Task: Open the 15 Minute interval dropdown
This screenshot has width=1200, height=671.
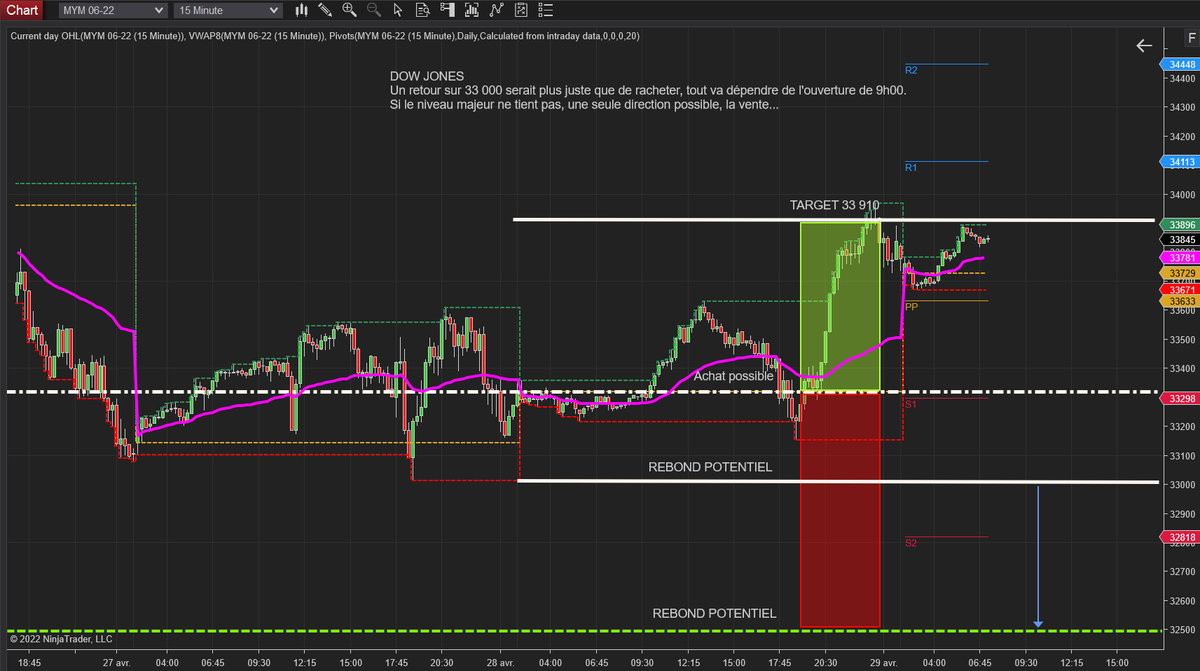Action: click(x=228, y=10)
